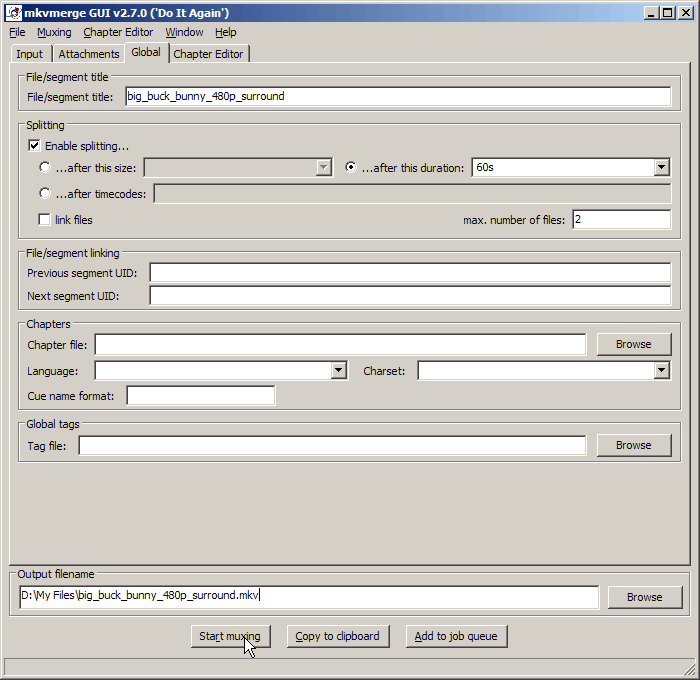Click the window resize grip in status bar

(x=689, y=669)
